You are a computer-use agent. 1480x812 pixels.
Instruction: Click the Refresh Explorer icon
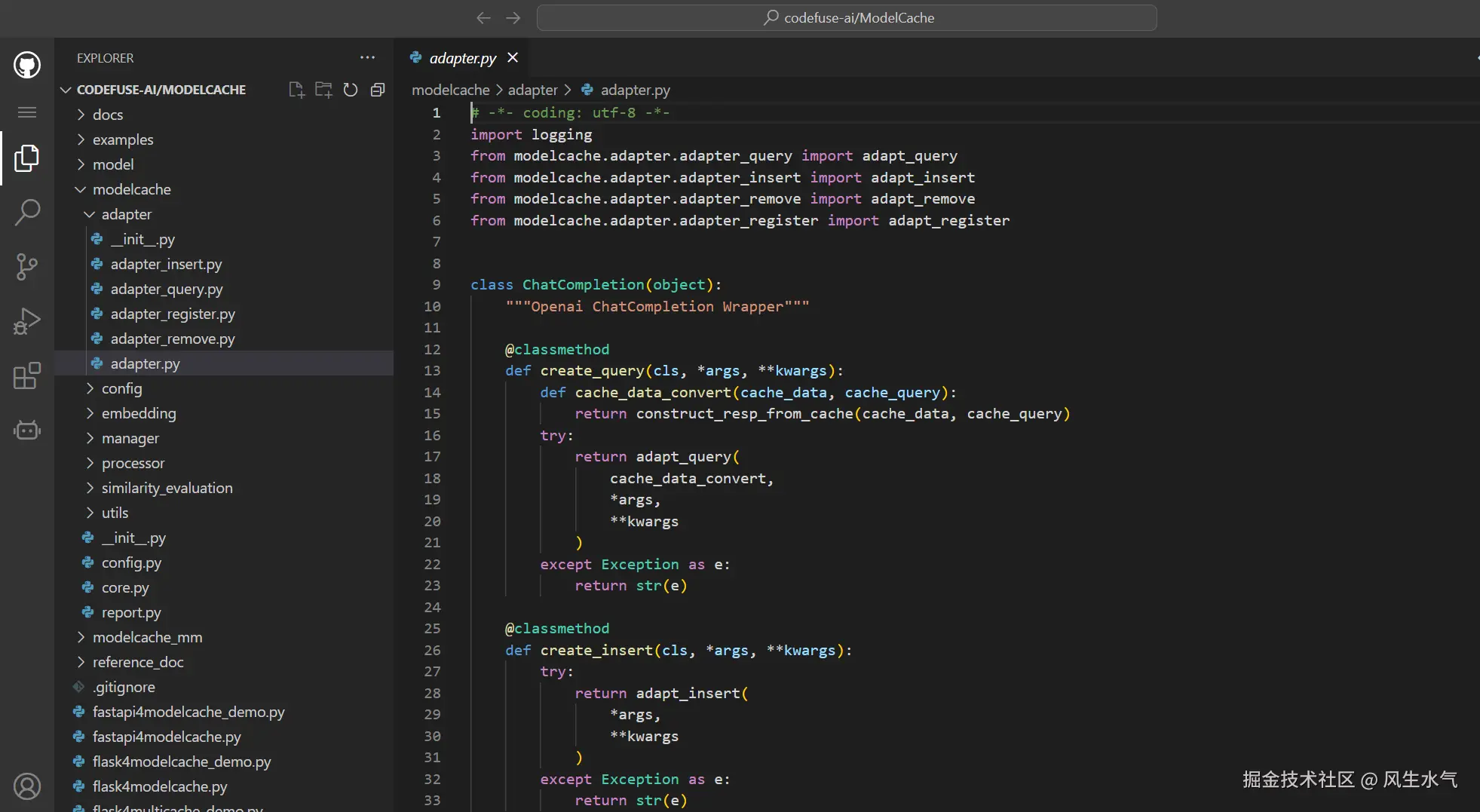pos(351,90)
